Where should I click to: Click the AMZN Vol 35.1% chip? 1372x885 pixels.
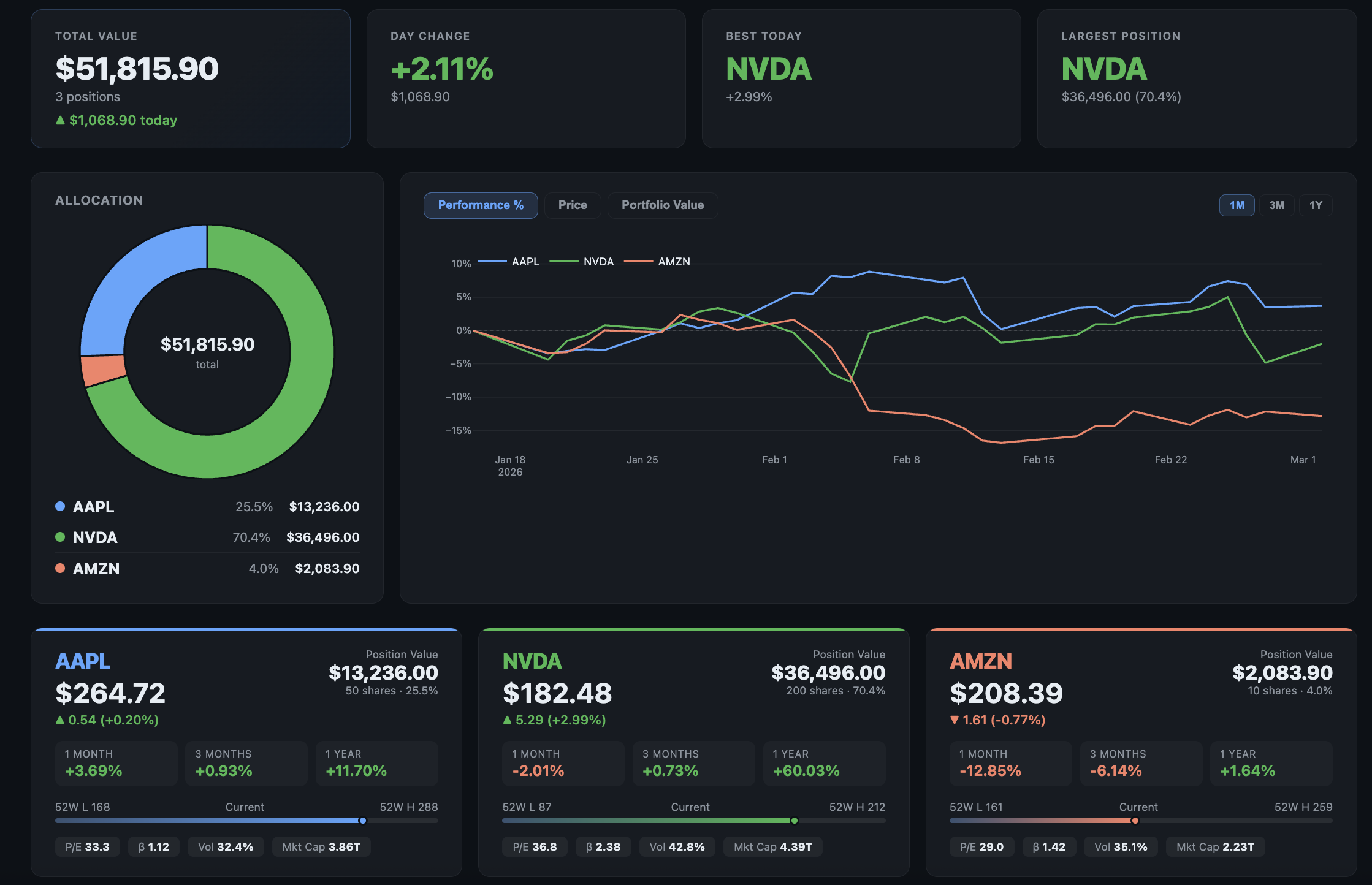click(1121, 847)
